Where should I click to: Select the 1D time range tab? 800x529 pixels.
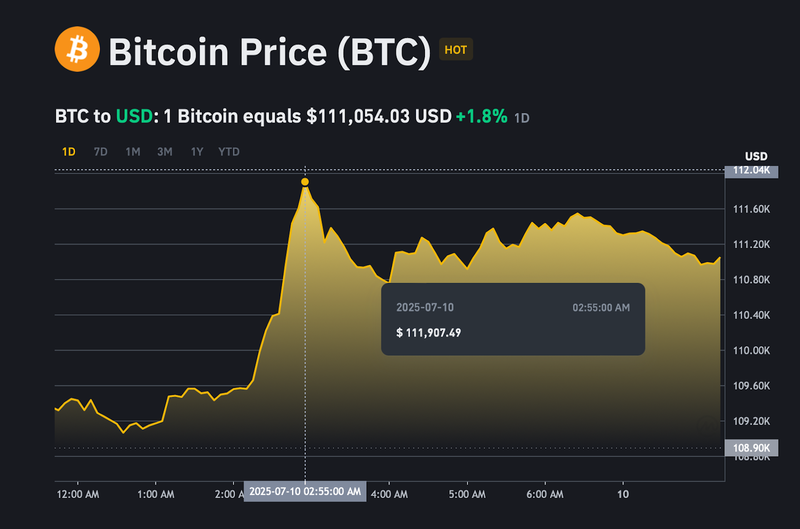[69, 152]
